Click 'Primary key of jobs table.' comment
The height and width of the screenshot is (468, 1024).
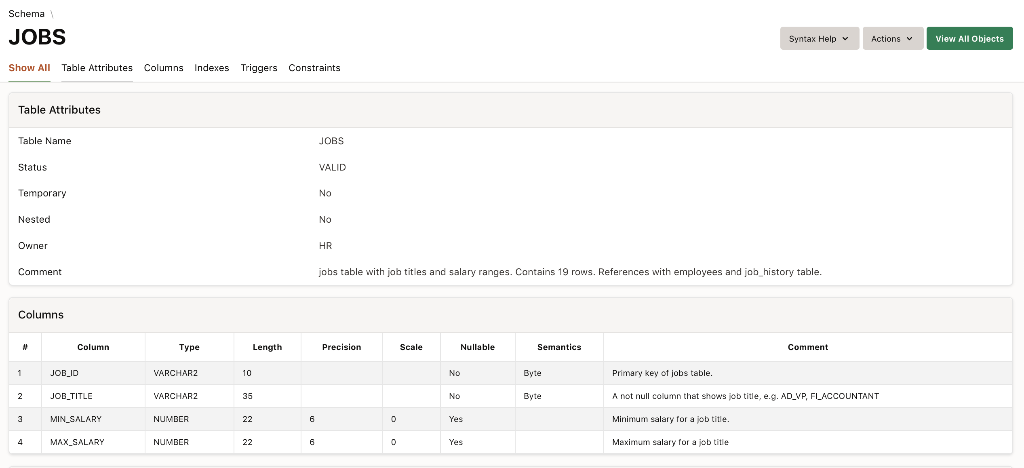[x=662, y=373]
